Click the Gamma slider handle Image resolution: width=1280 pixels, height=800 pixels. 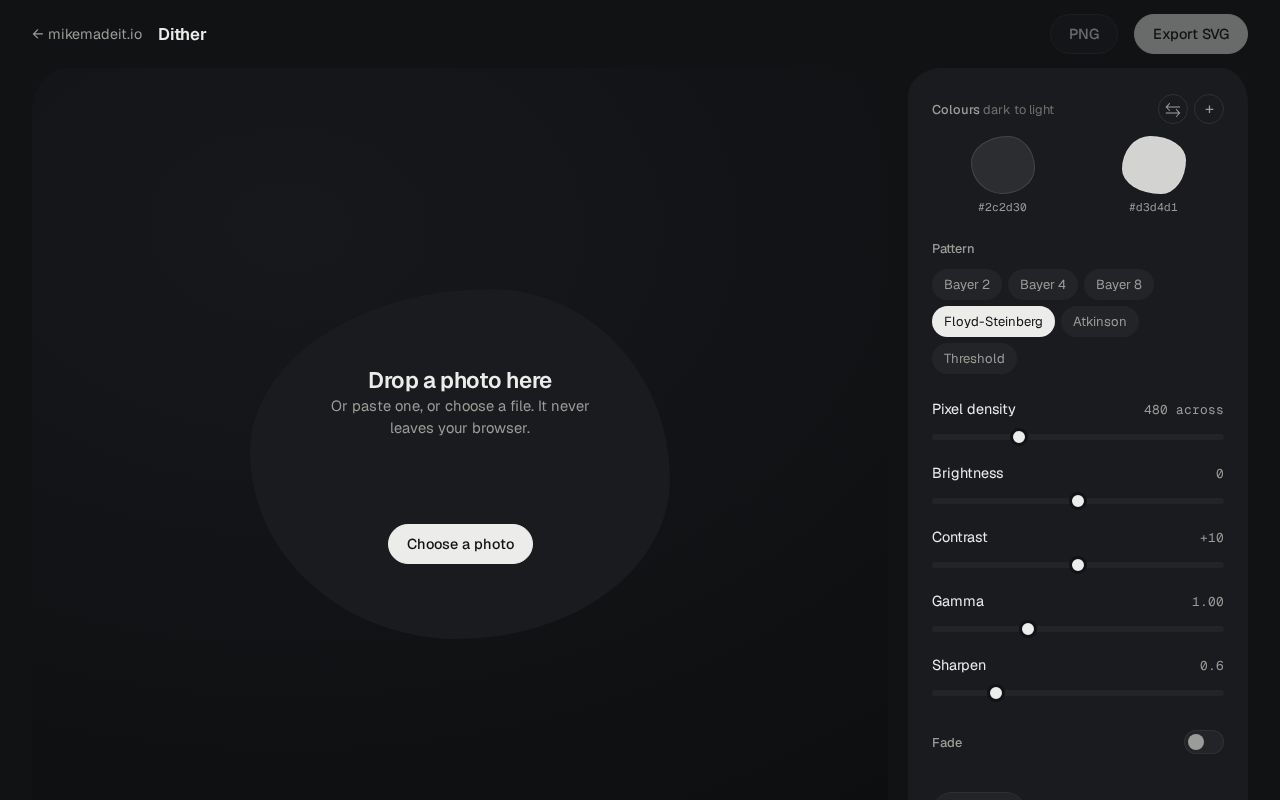coord(1028,629)
